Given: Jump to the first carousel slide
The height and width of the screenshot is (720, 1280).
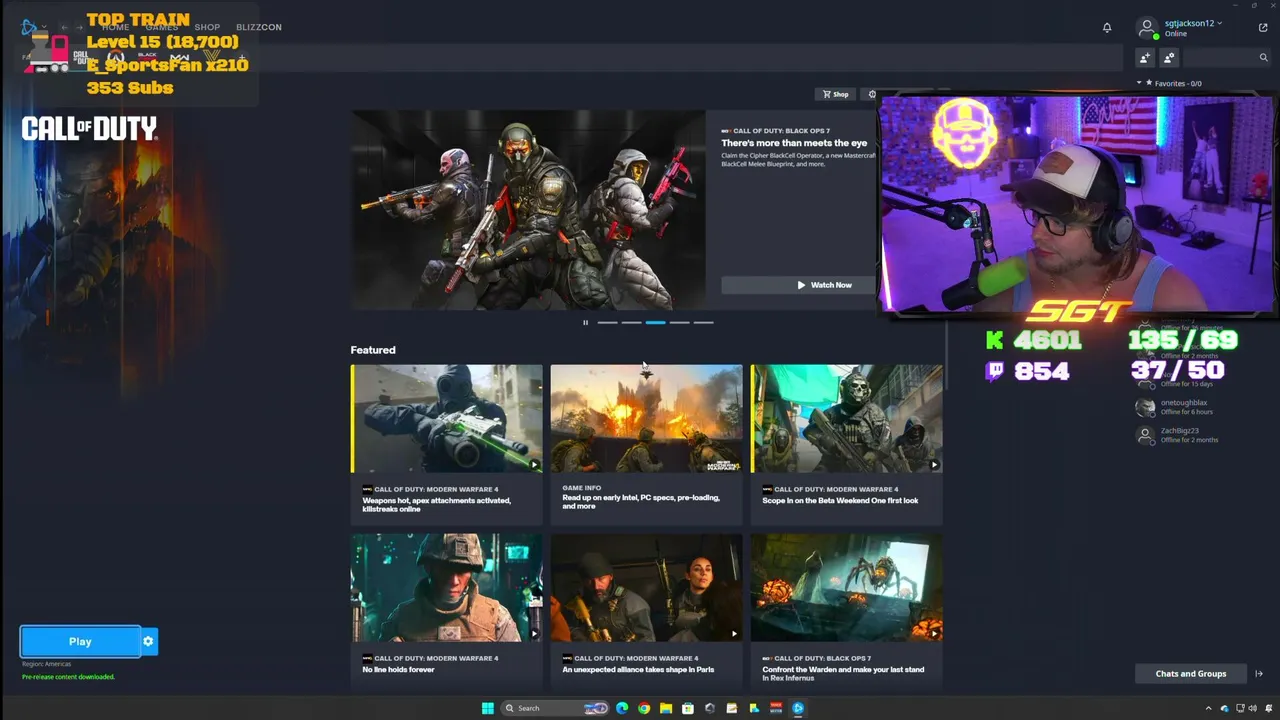Looking at the screenshot, I should (x=607, y=322).
